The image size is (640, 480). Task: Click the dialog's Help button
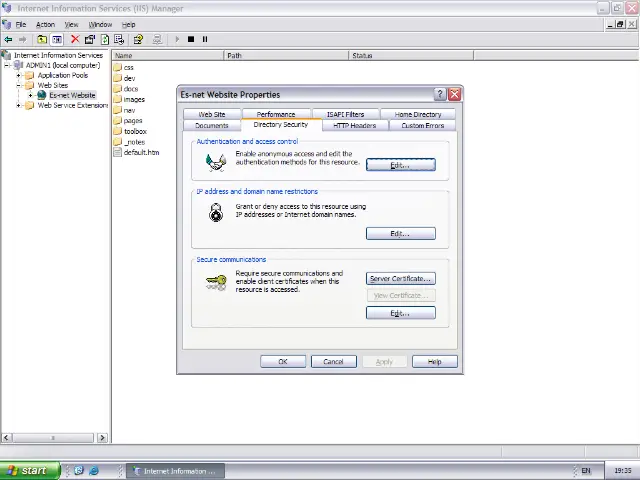(x=435, y=362)
